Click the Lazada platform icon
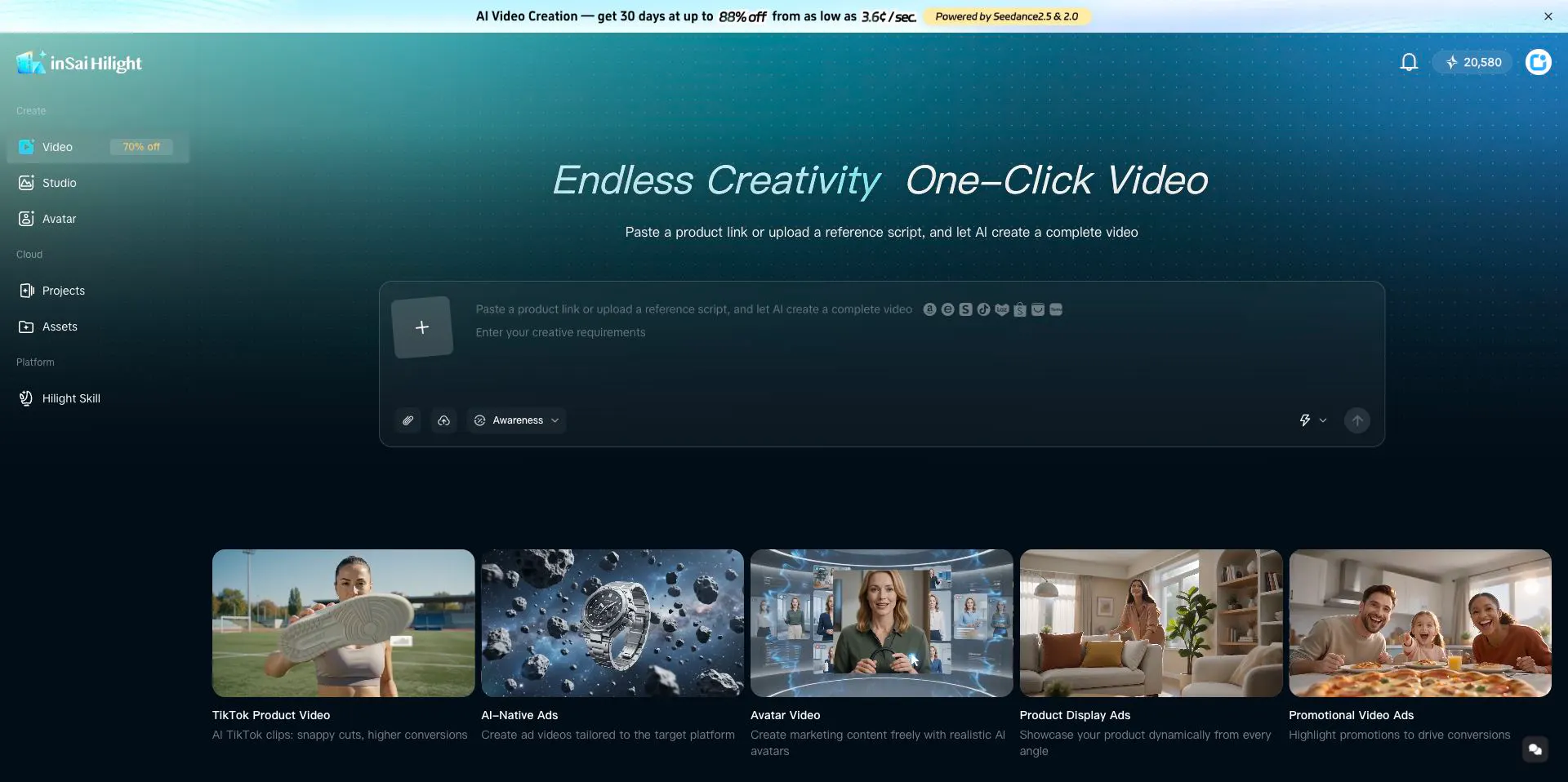1568x782 pixels. tap(1002, 309)
